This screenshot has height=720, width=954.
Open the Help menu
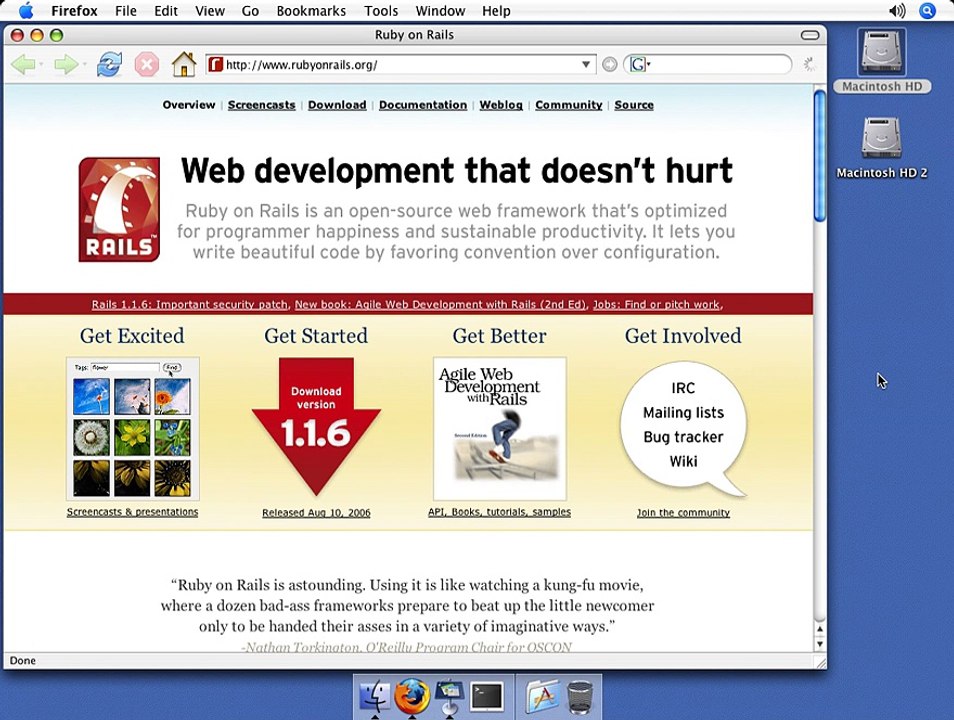(x=496, y=11)
